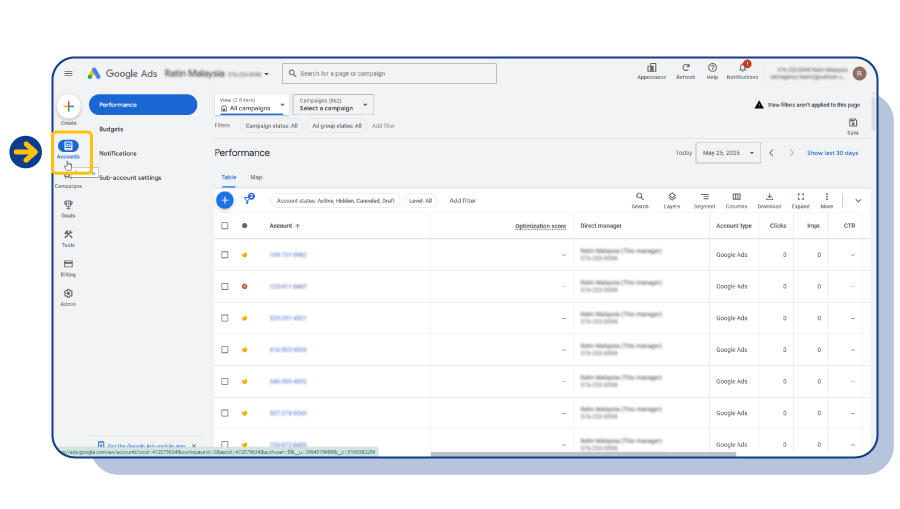
Task: Click the search for page or campaign field
Action: [389, 73]
